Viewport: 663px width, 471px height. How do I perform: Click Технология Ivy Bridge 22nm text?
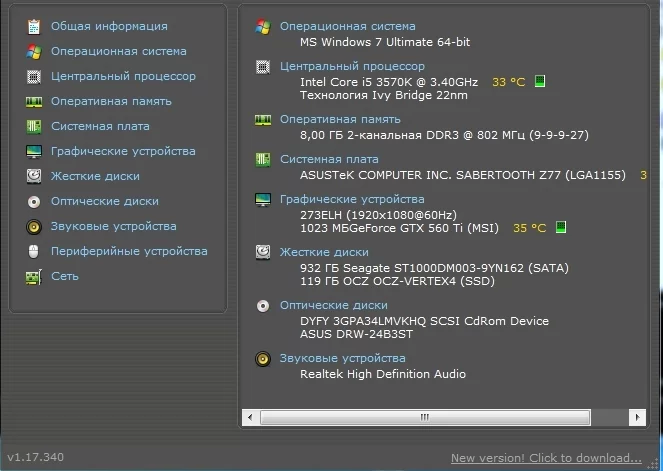pyautogui.click(x=384, y=96)
